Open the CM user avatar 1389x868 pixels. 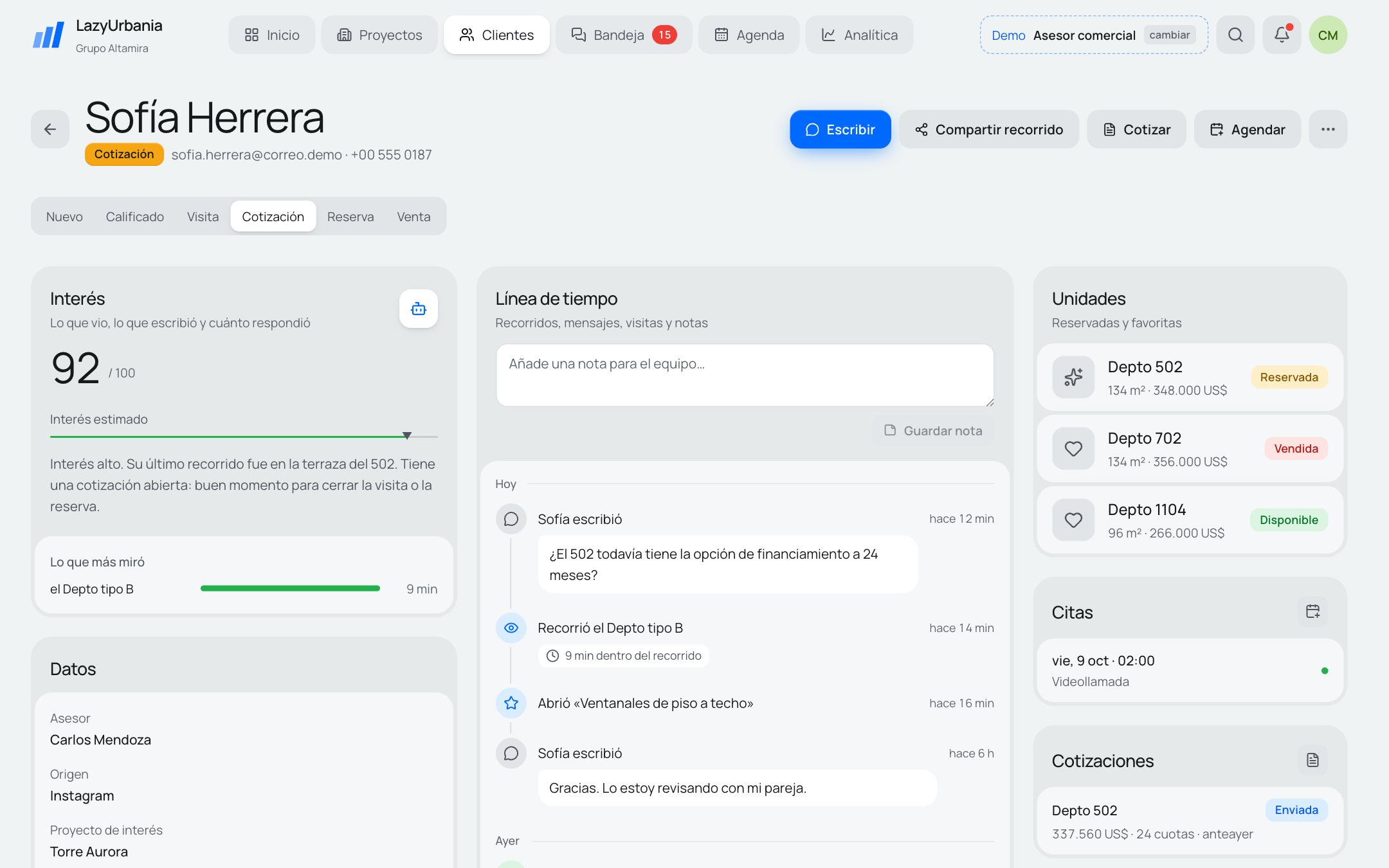(1328, 35)
